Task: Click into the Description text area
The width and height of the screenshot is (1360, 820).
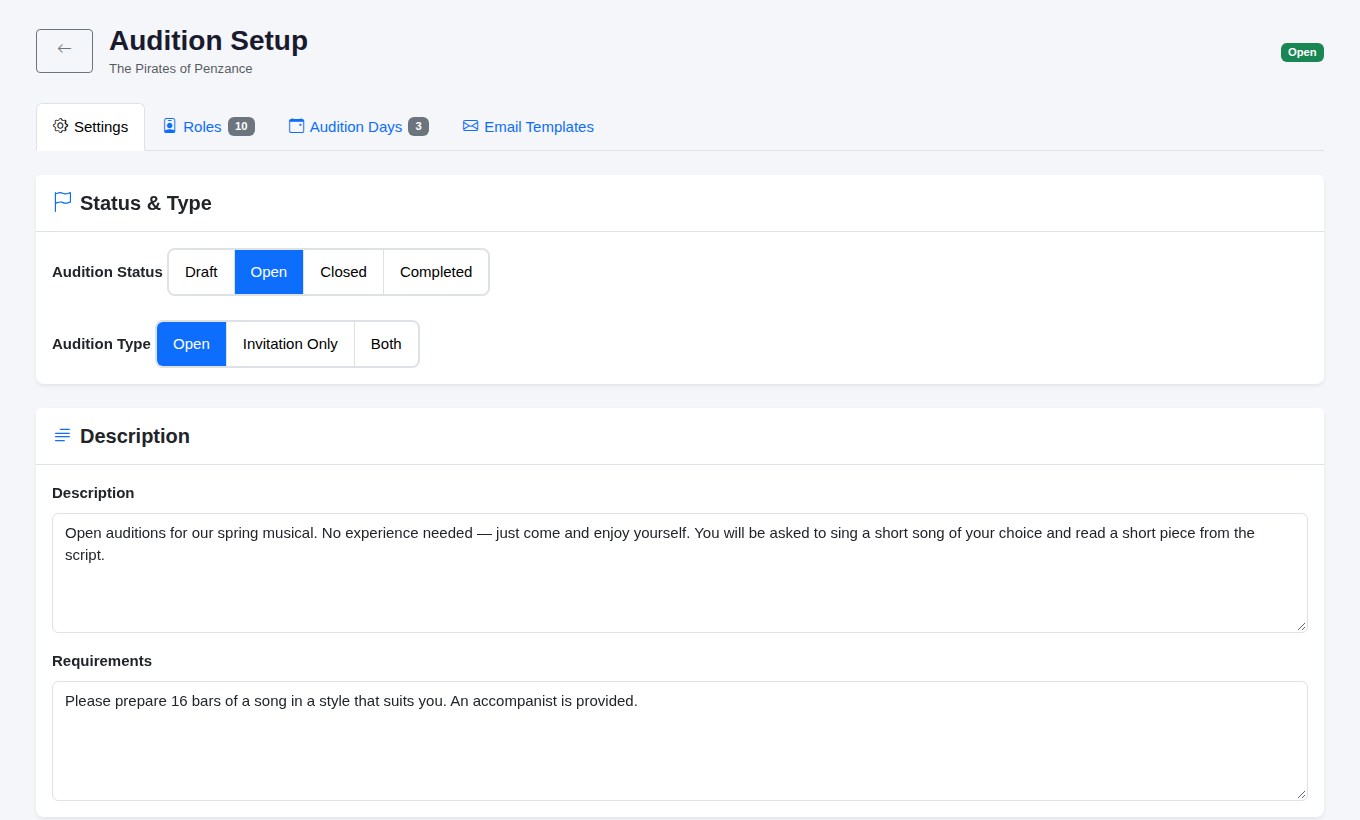Action: [680, 573]
